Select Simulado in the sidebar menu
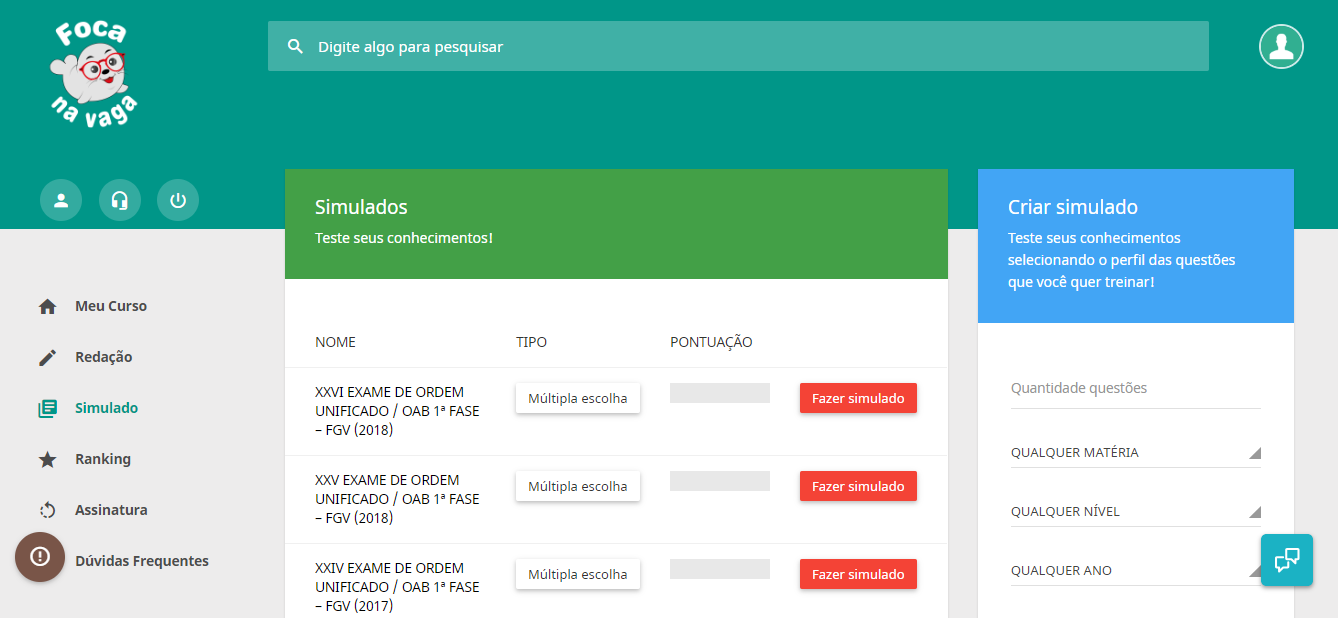This screenshot has width=1338, height=618. [x=107, y=407]
